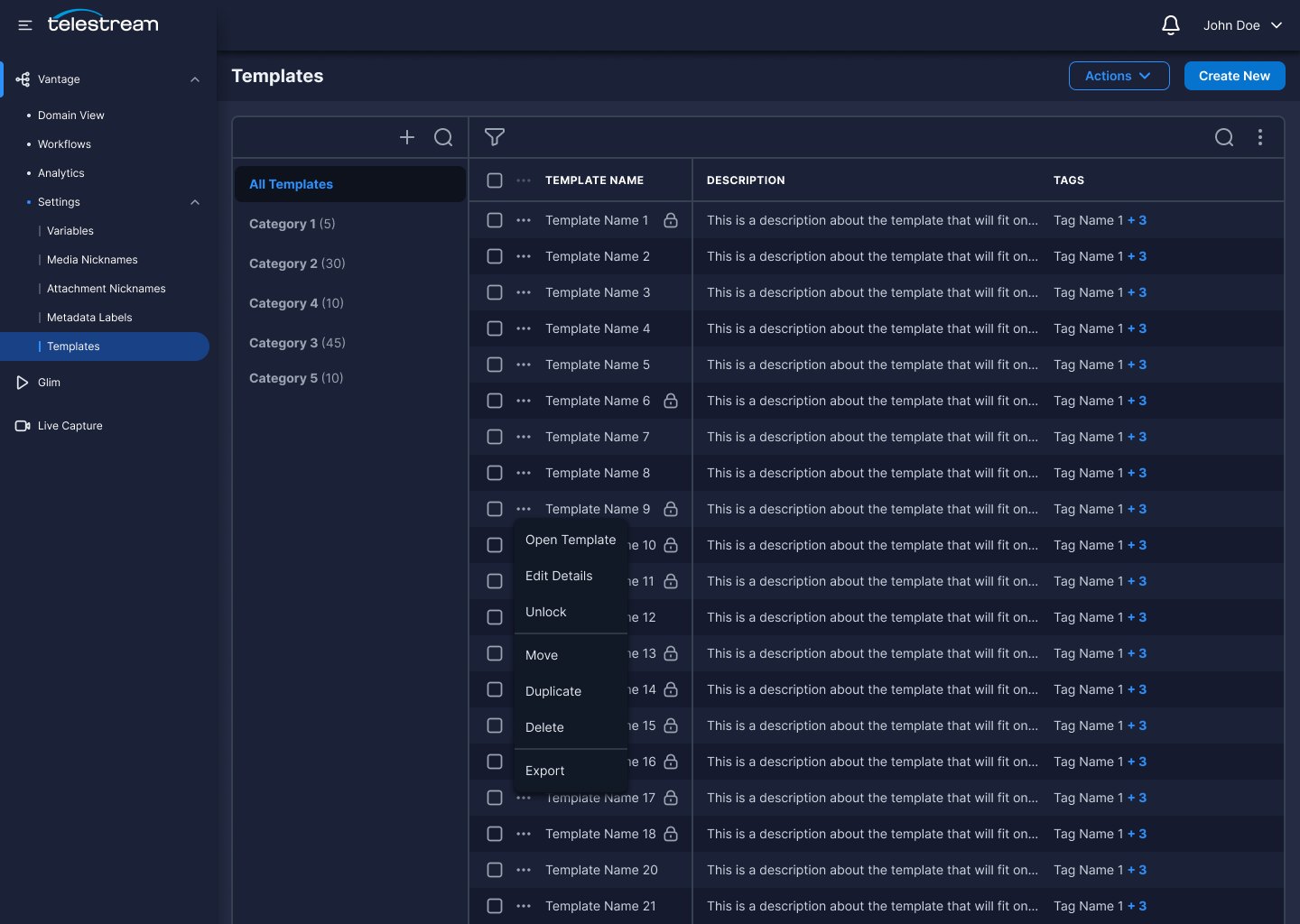Open the filter funnel icon

coord(495,137)
